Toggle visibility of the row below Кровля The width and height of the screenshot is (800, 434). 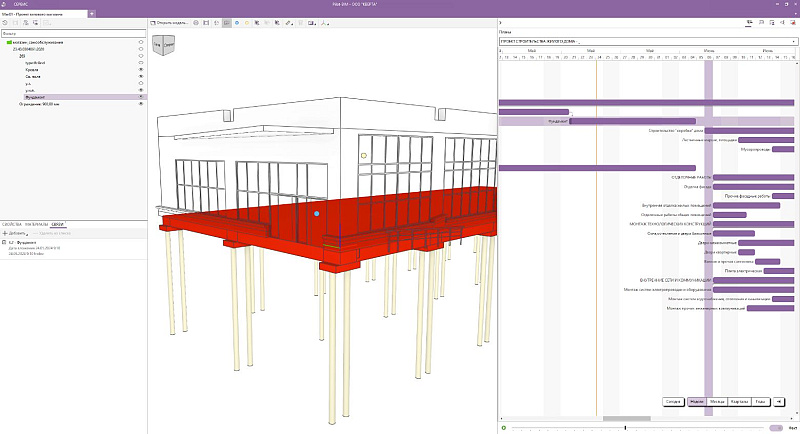pyautogui.click(x=141, y=76)
